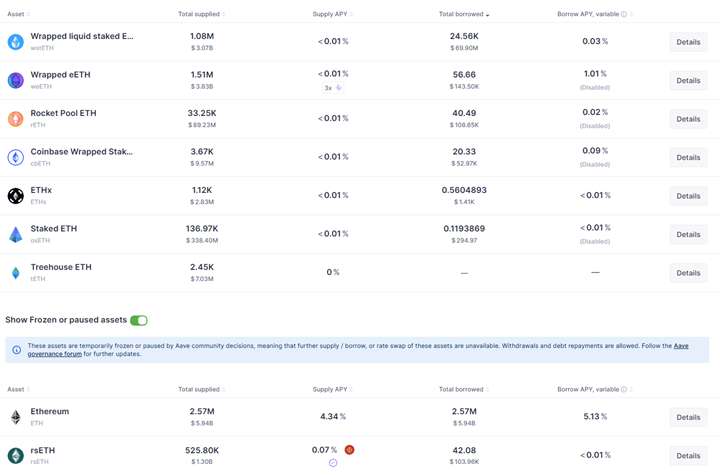The image size is (720, 475).
Task: Open Details for ETHx
Action: [688, 196]
